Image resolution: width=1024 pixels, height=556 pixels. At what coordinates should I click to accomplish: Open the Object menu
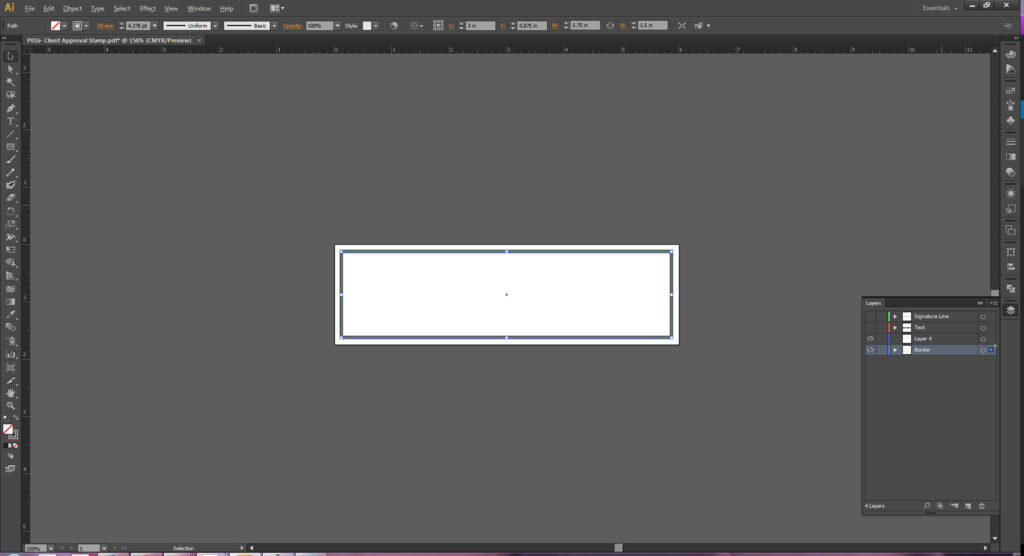click(72, 8)
